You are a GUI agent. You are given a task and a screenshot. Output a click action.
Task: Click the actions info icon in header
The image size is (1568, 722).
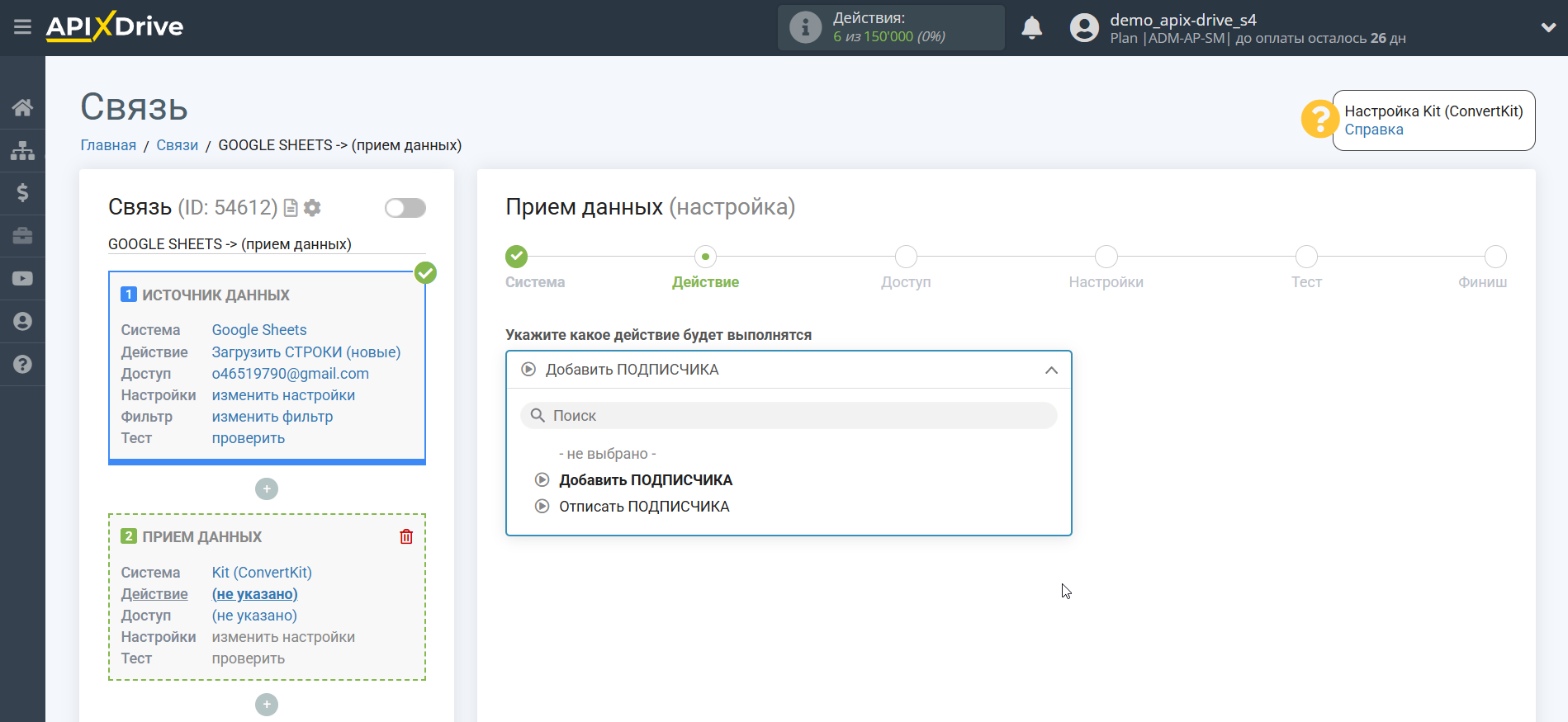805,27
